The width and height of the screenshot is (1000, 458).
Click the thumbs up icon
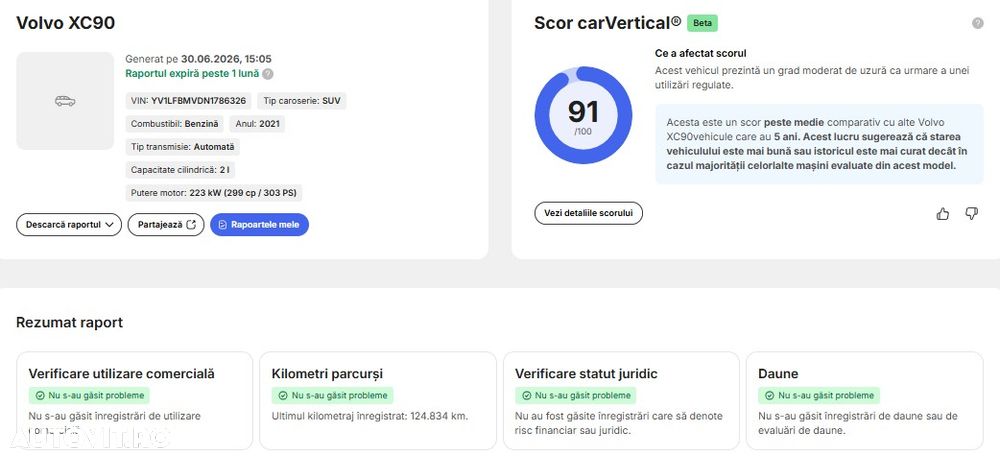(943, 214)
